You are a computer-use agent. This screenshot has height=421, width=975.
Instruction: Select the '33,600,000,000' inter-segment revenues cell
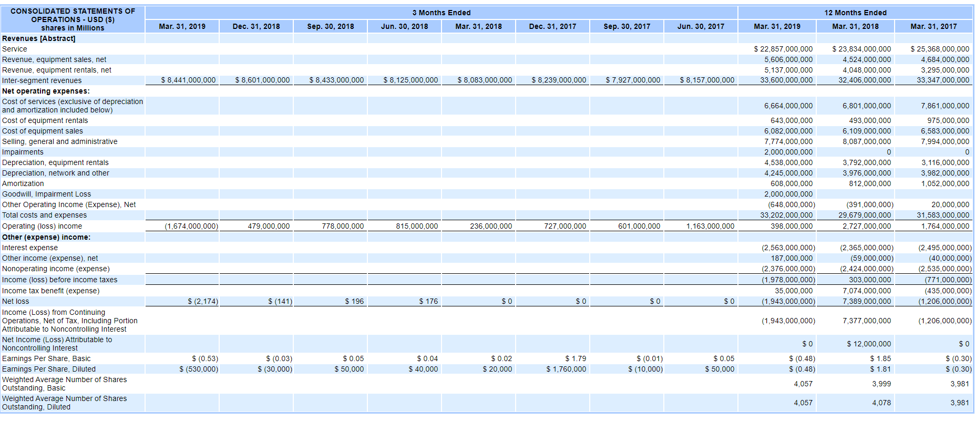[786, 80]
